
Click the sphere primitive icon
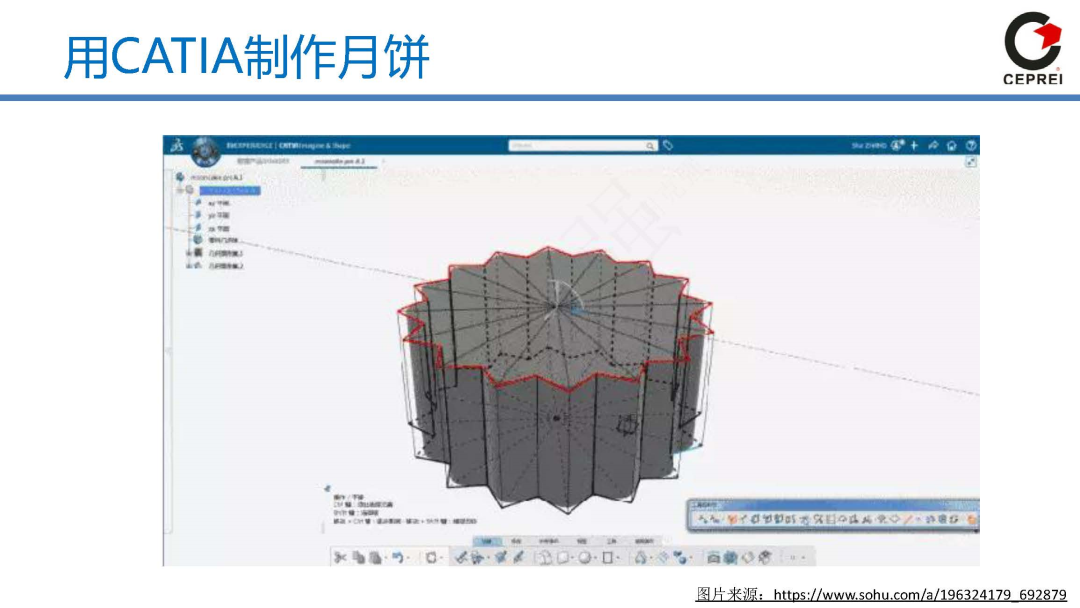pos(585,558)
